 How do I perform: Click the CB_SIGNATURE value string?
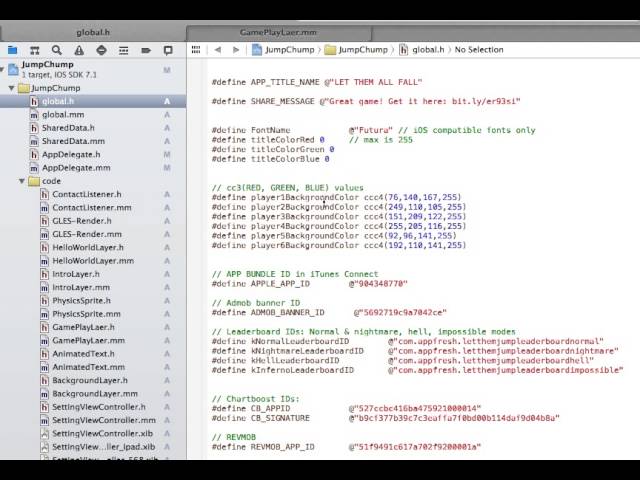454,418
